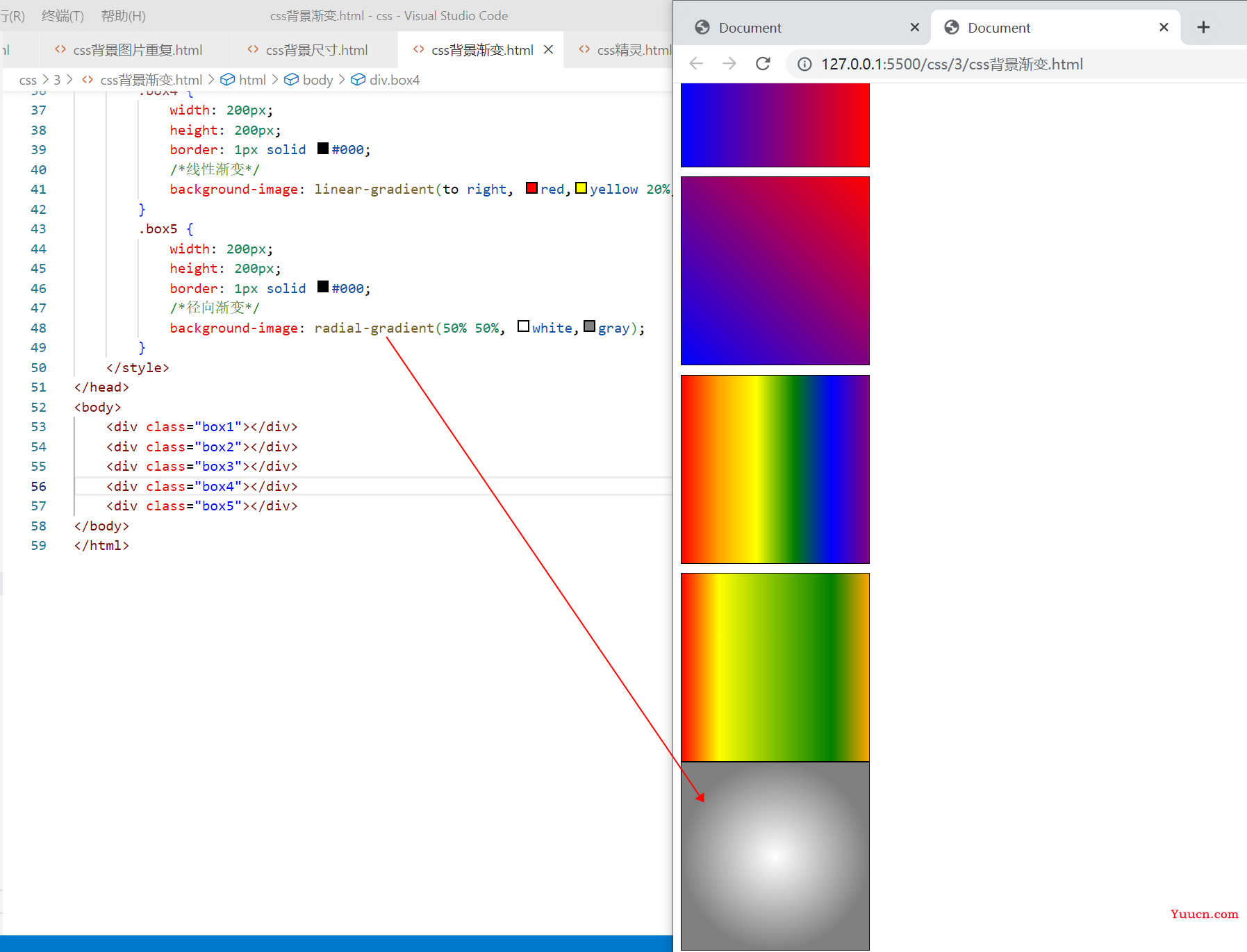This screenshot has height=952, width=1247.
Task: Select the css背景渐变.html editor tab
Action: (x=482, y=50)
